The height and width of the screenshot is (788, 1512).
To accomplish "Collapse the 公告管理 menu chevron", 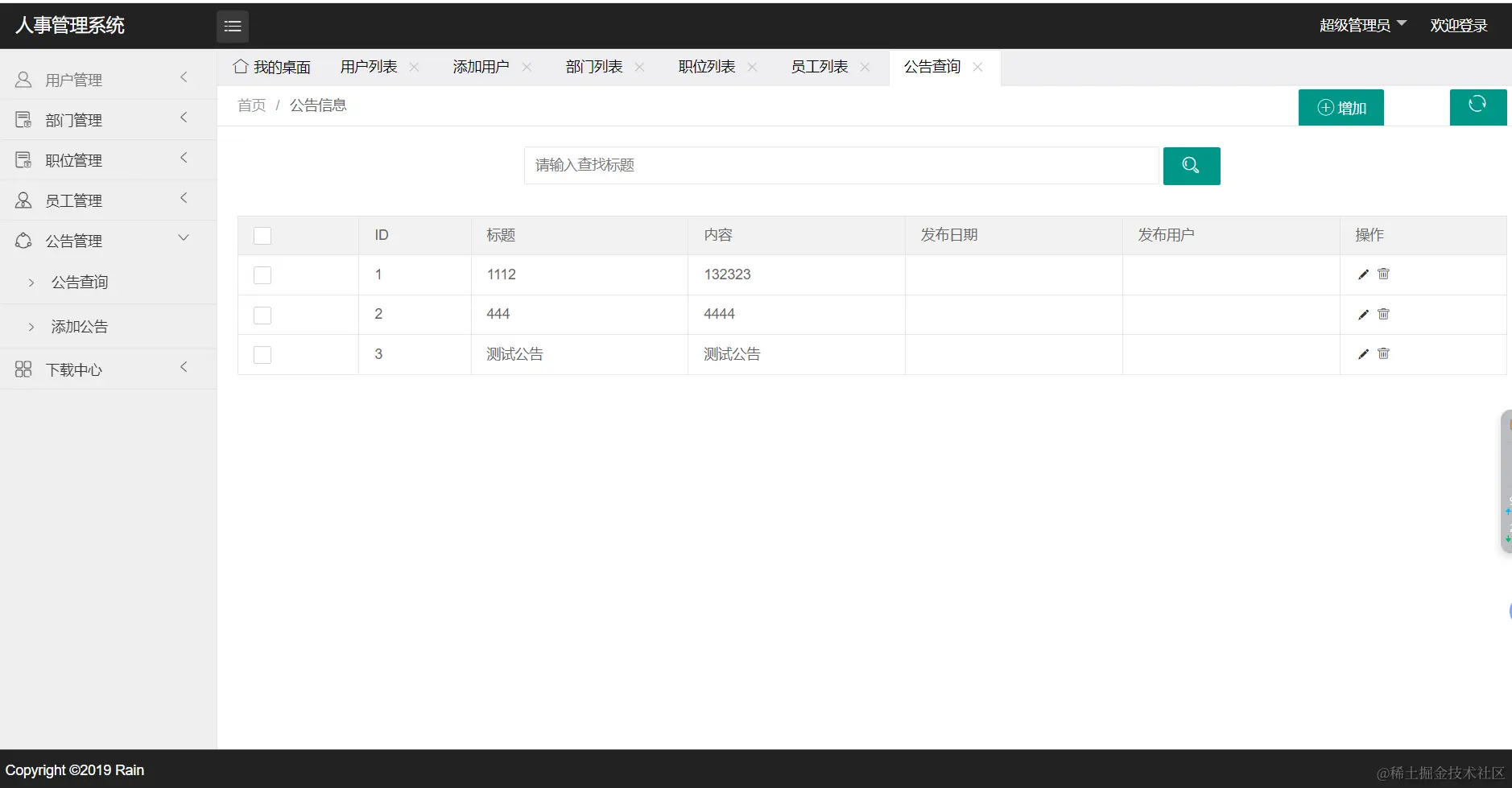I will [184, 237].
